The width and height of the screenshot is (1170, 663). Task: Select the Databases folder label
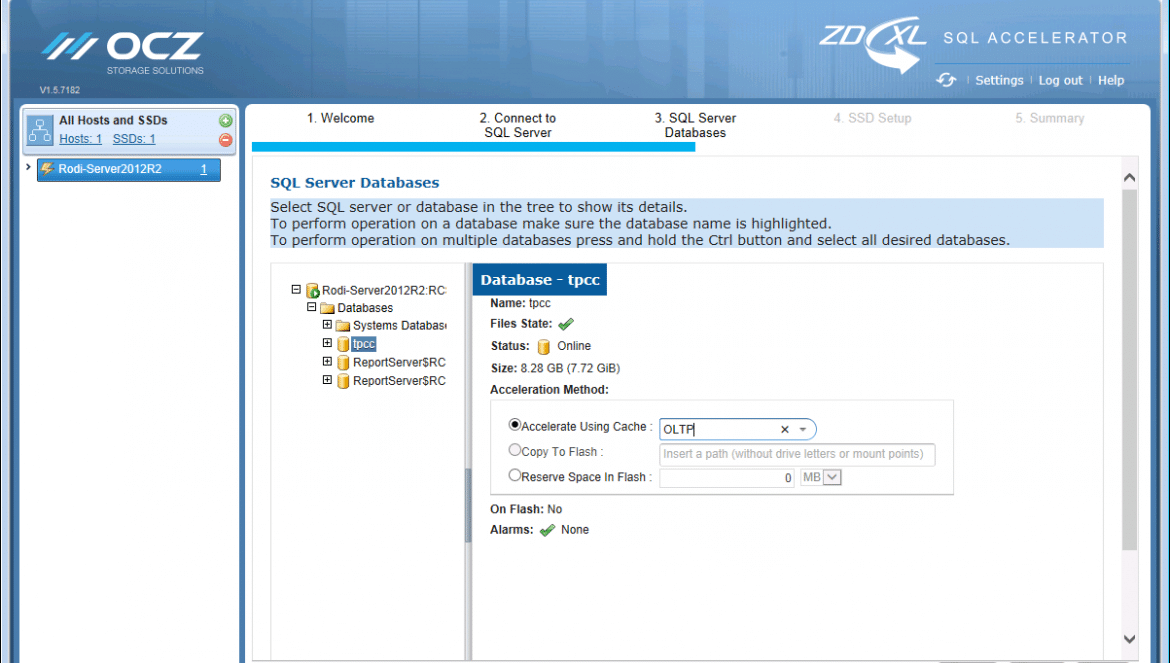(x=365, y=308)
